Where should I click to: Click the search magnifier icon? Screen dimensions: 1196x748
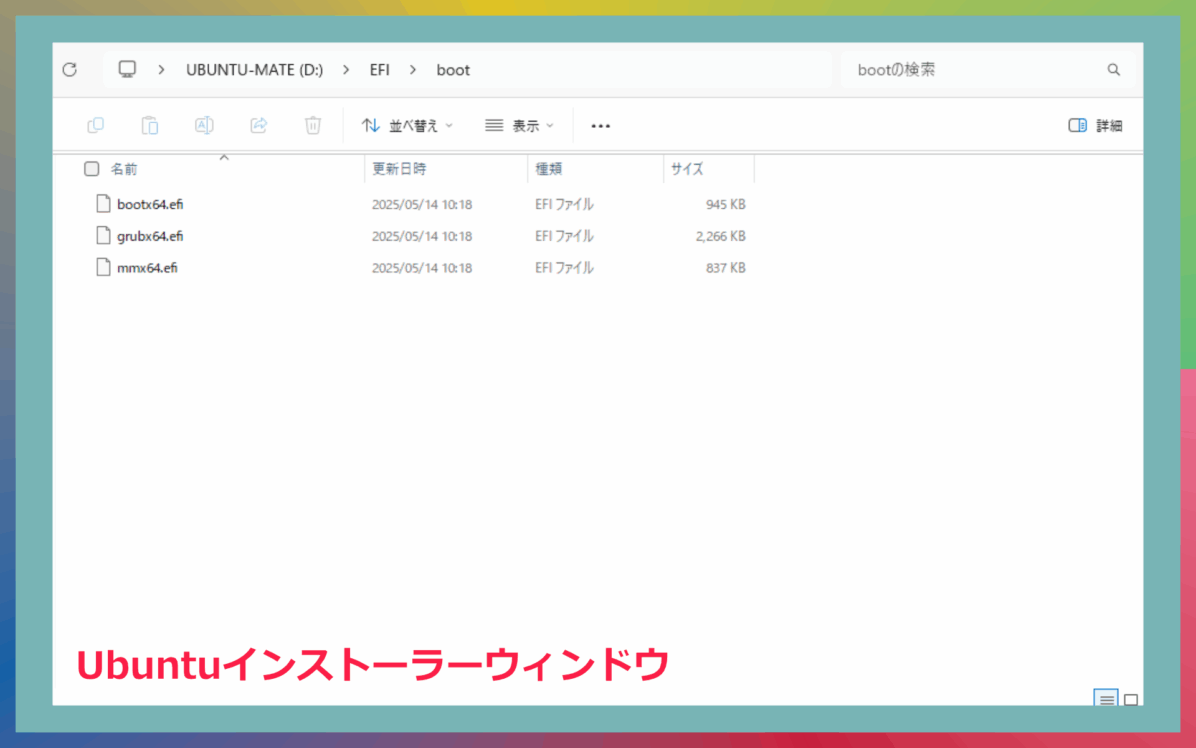click(x=1113, y=69)
